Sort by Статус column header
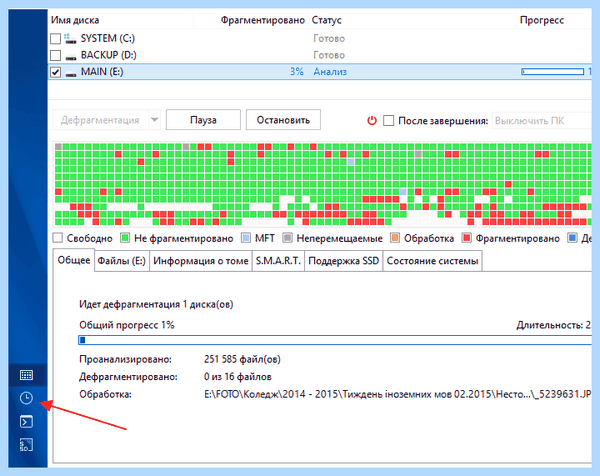600x476 pixels. (x=326, y=20)
